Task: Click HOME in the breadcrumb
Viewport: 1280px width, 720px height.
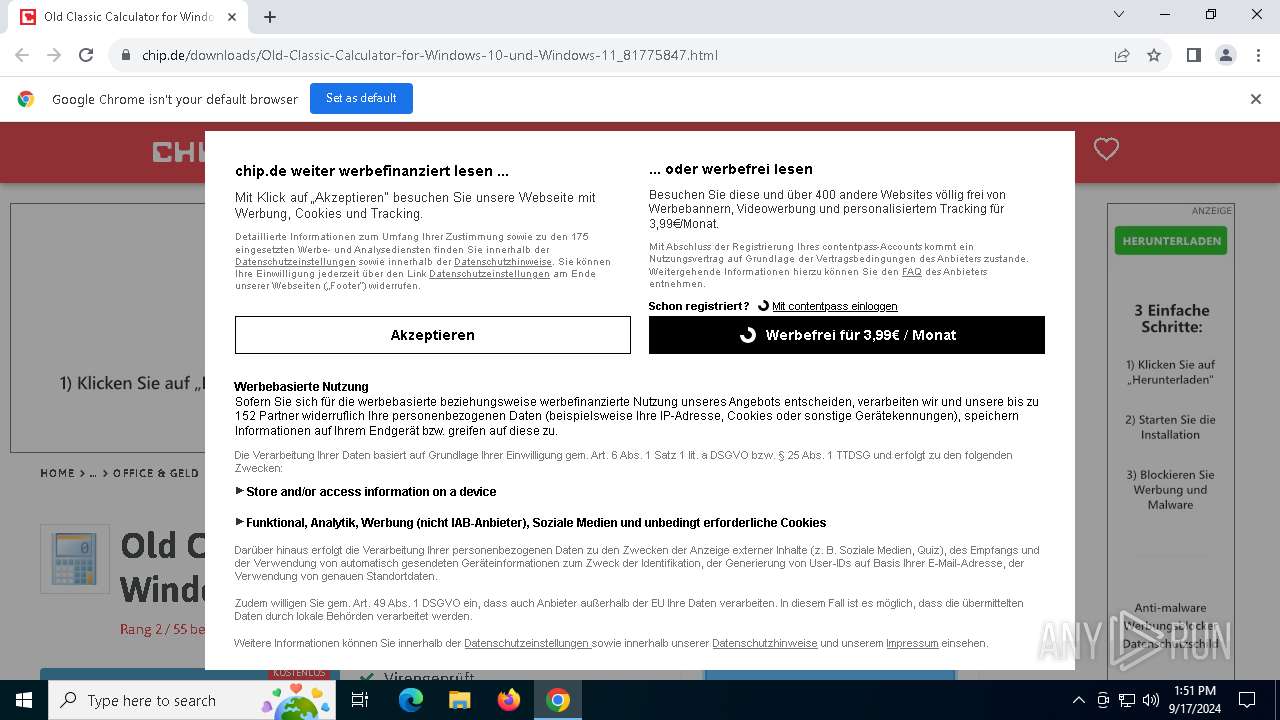Action: point(57,473)
